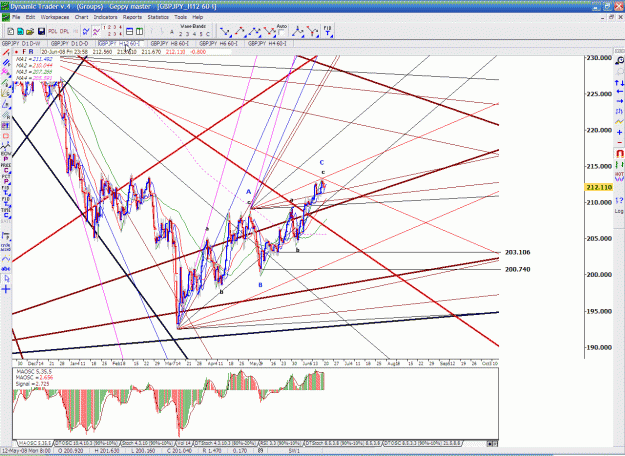This screenshot has width=625, height=456.
Task: Click the F button above chart
Action: pyautogui.click(x=24, y=52)
